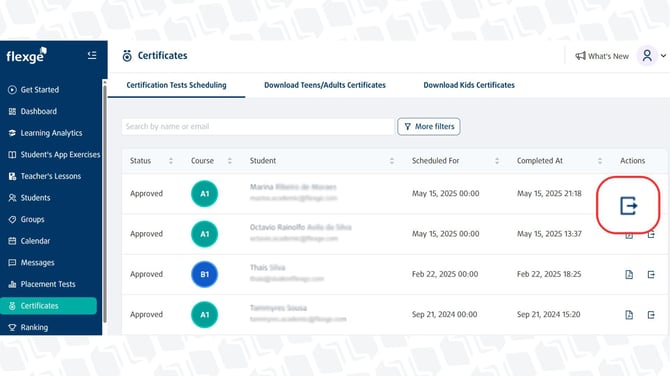Viewport: 670px width, 376px height.
Task: Collapse the sidebar with the menu toggle icon
Action: [92, 55]
